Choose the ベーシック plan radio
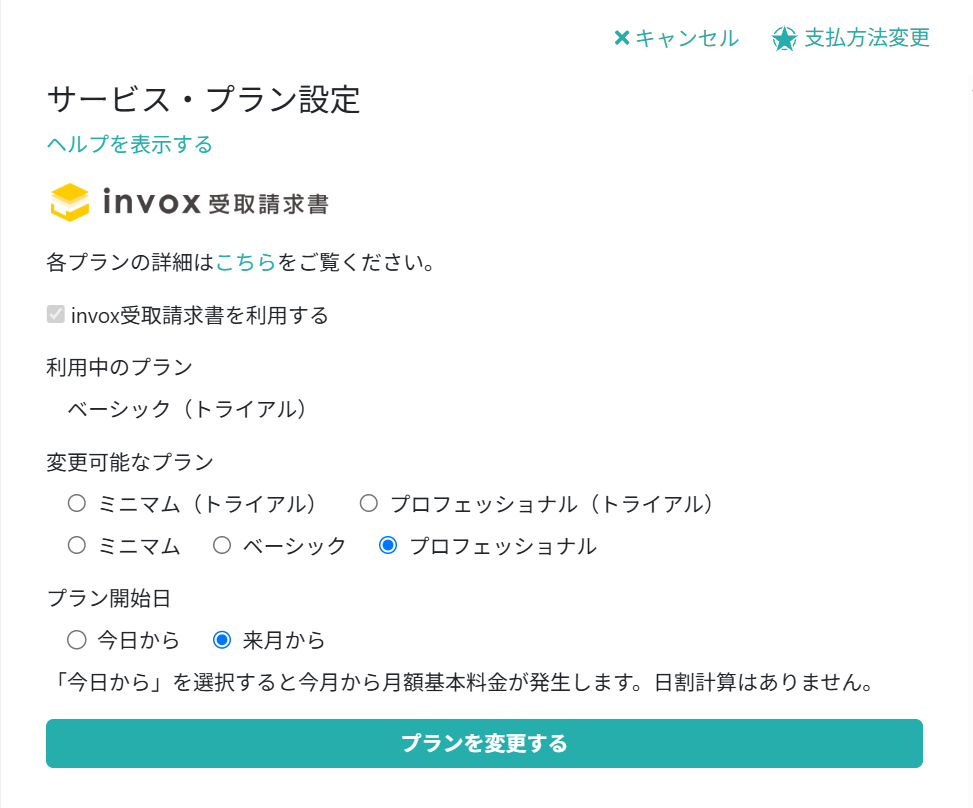The width and height of the screenshot is (973, 808). 222,545
